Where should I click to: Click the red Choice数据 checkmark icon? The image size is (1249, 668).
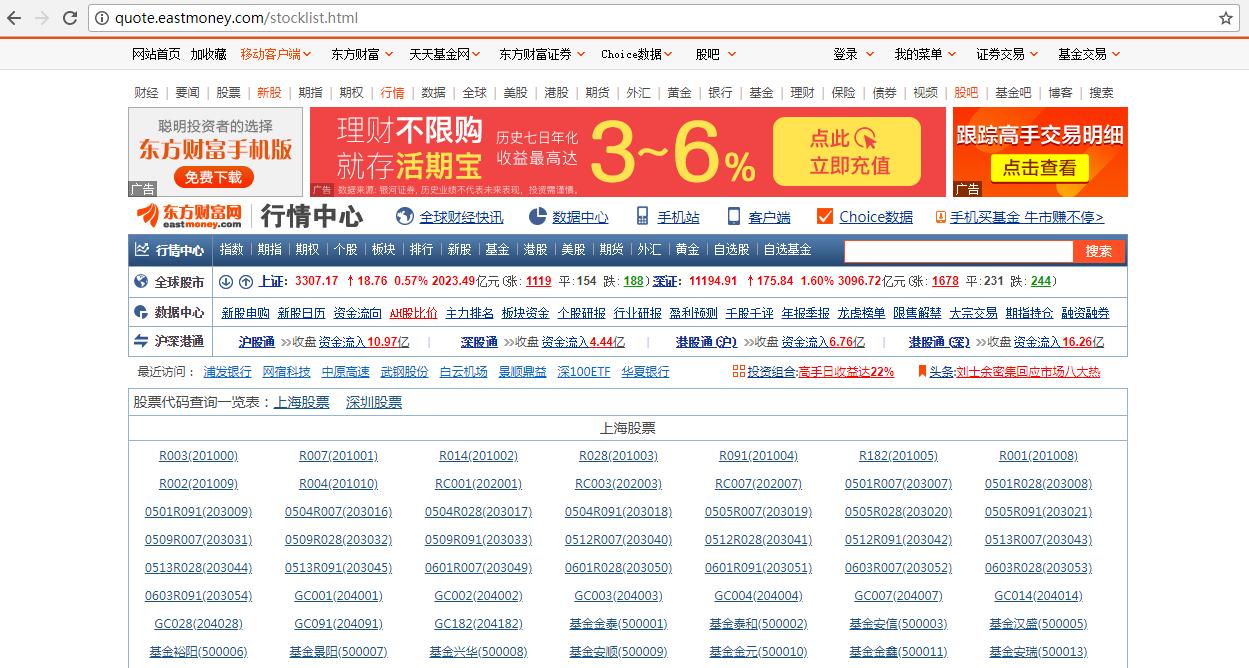click(x=826, y=215)
